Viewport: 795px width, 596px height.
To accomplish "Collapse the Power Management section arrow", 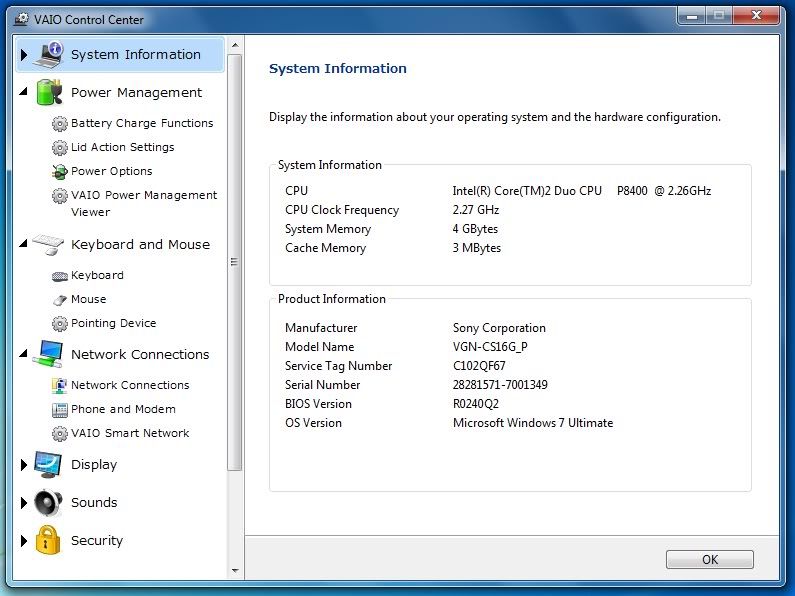I will (23, 92).
